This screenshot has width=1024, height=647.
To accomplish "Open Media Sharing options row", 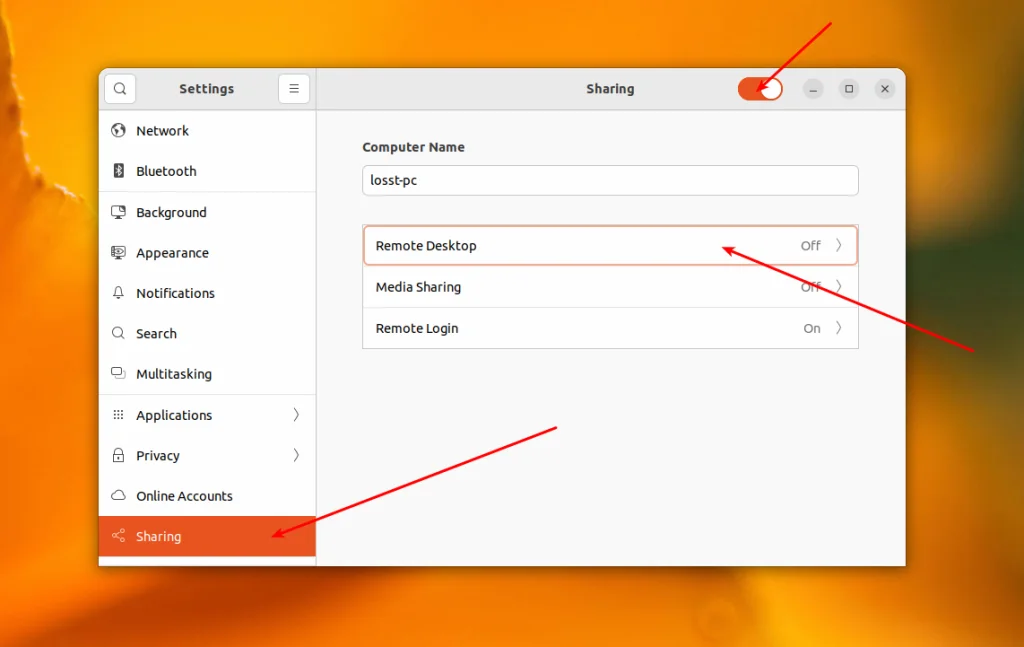I will 610,287.
